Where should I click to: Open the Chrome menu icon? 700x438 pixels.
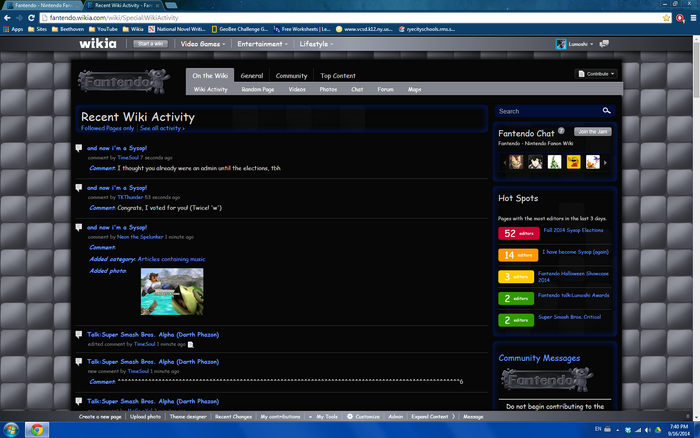pos(693,18)
